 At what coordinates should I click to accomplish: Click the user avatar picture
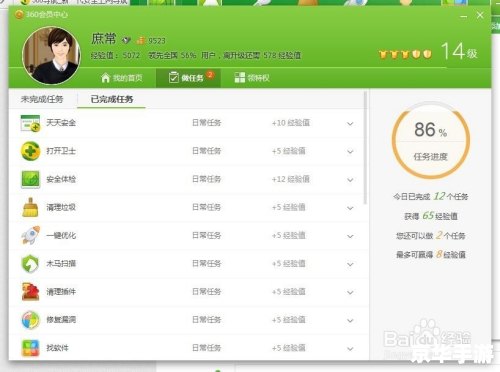tap(51, 55)
